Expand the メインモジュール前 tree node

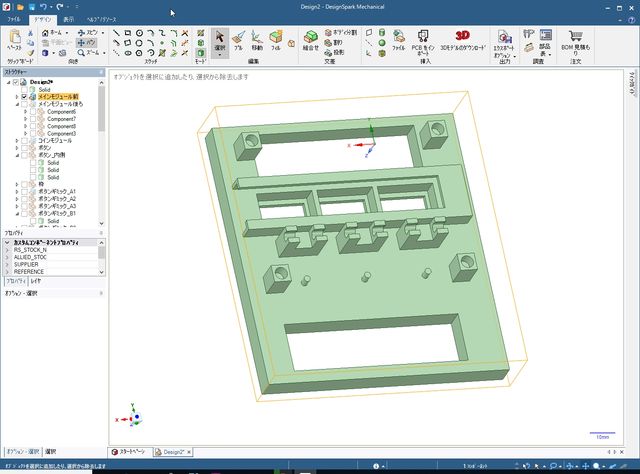pyautogui.click(x=17, y=97)
